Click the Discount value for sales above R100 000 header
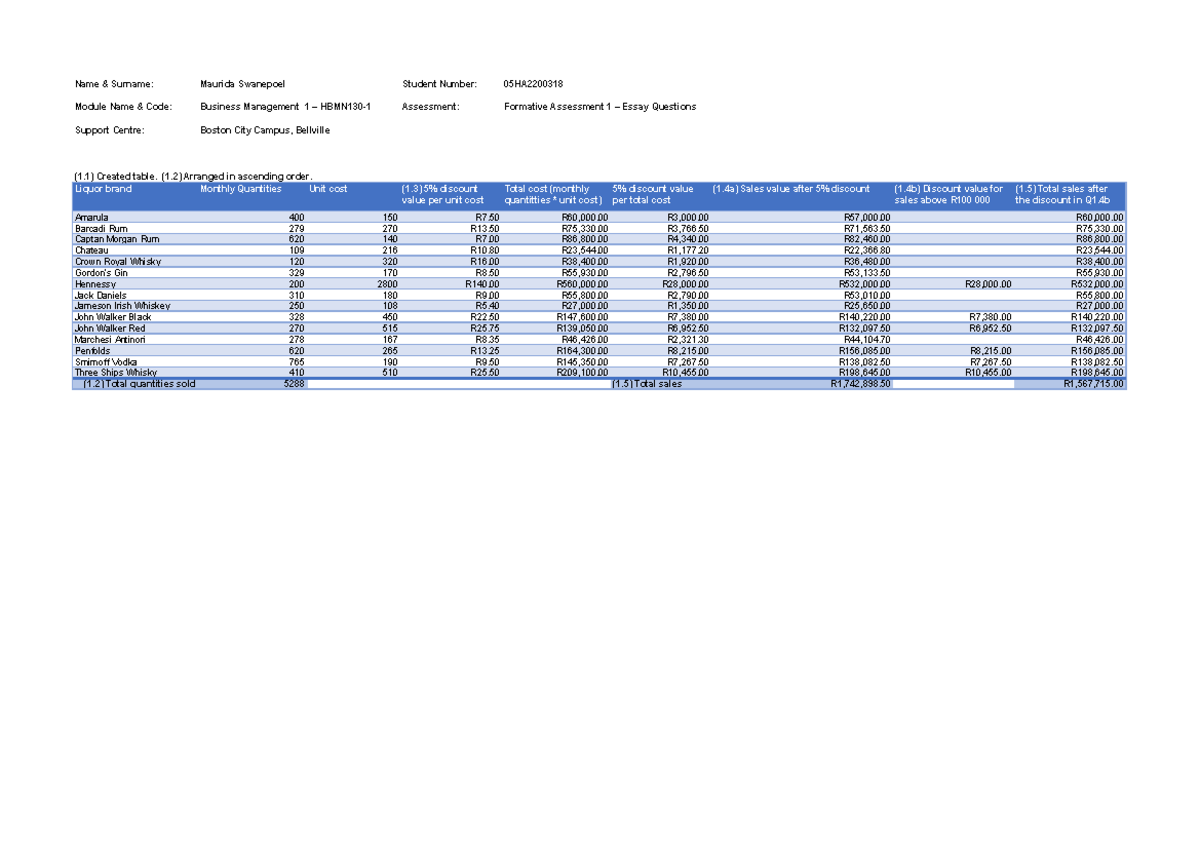The height and width of the screenshot is (849, 1200). [948, 194]
